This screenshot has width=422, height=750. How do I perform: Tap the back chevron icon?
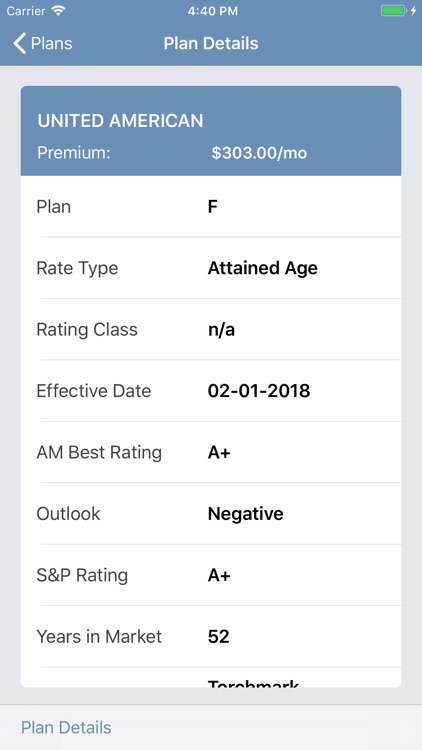click(19, 44)
